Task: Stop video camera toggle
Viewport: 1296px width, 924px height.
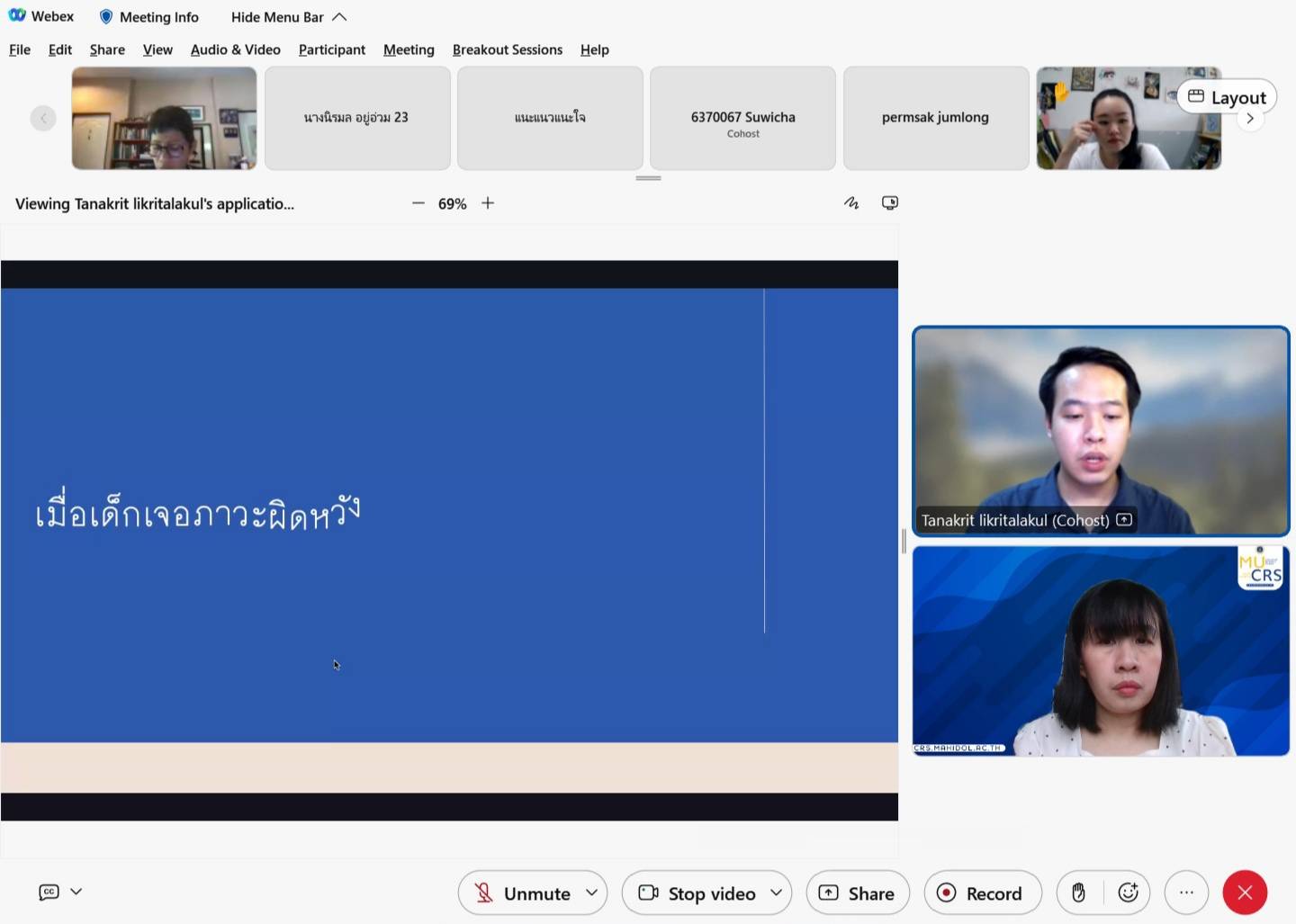Action: click(x=697, y=893)
